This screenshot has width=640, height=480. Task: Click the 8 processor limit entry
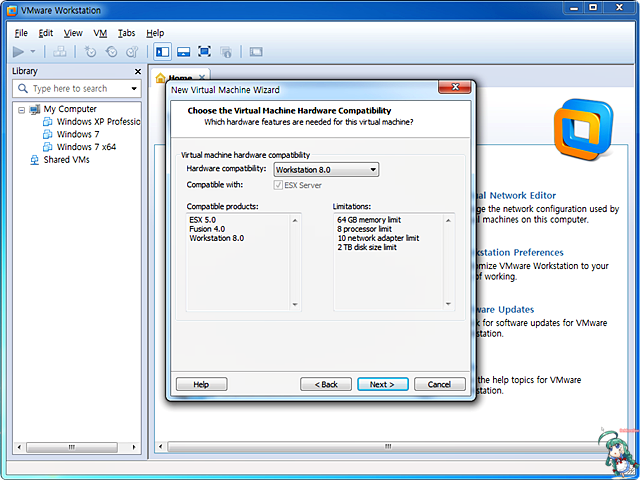point(364,229)
